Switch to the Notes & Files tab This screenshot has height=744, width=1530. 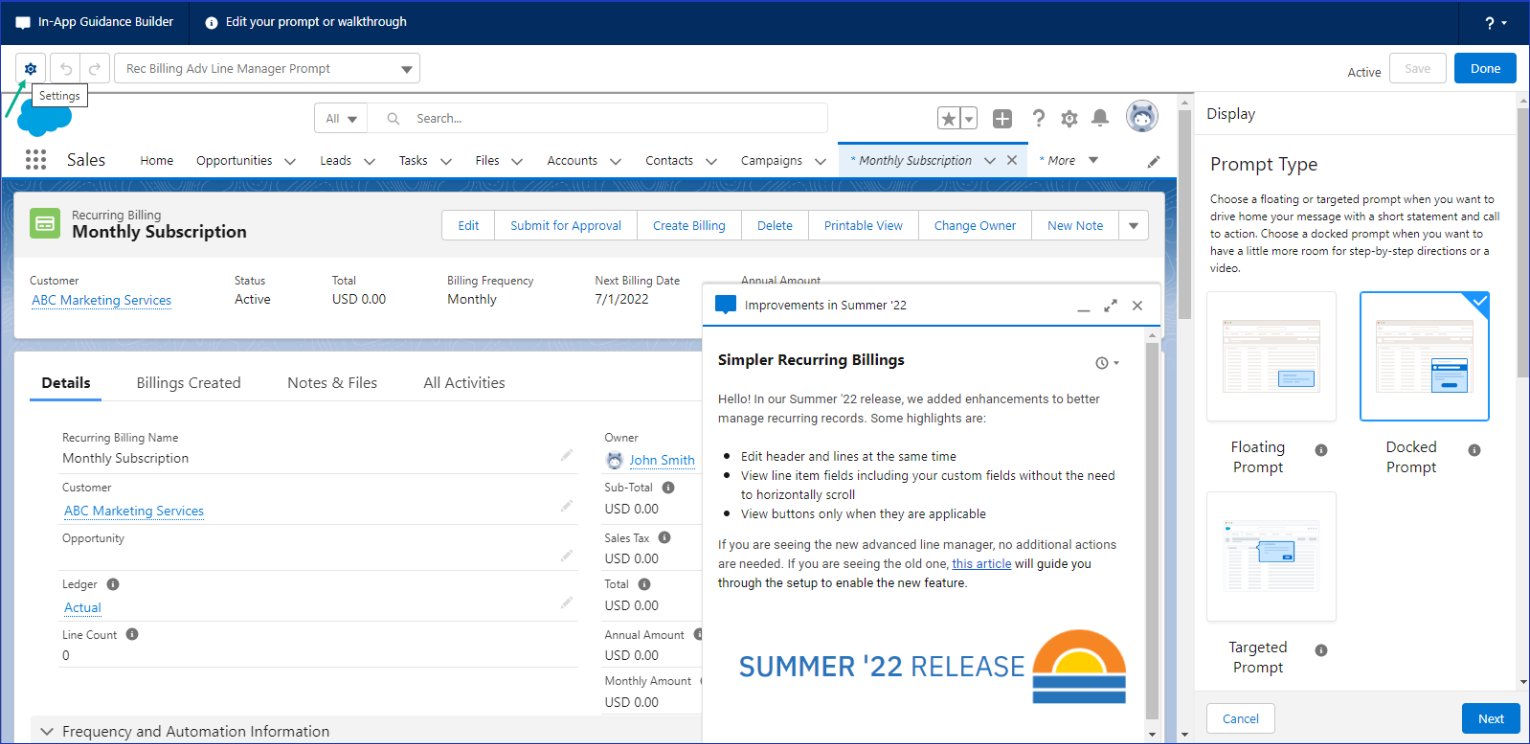coord(332,382)
